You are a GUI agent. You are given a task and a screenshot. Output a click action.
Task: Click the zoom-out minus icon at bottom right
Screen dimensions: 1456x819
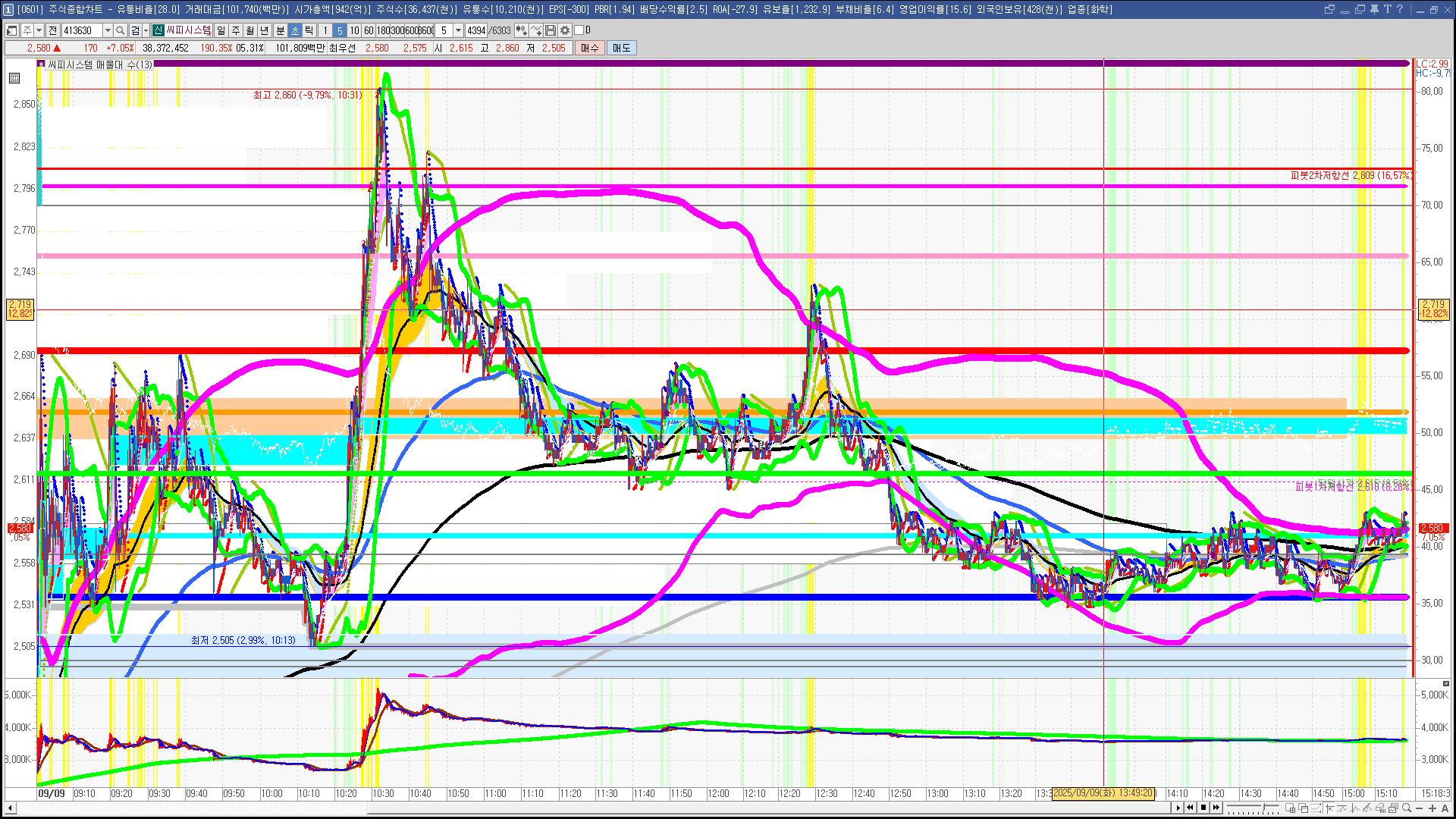pos(1420,808)
